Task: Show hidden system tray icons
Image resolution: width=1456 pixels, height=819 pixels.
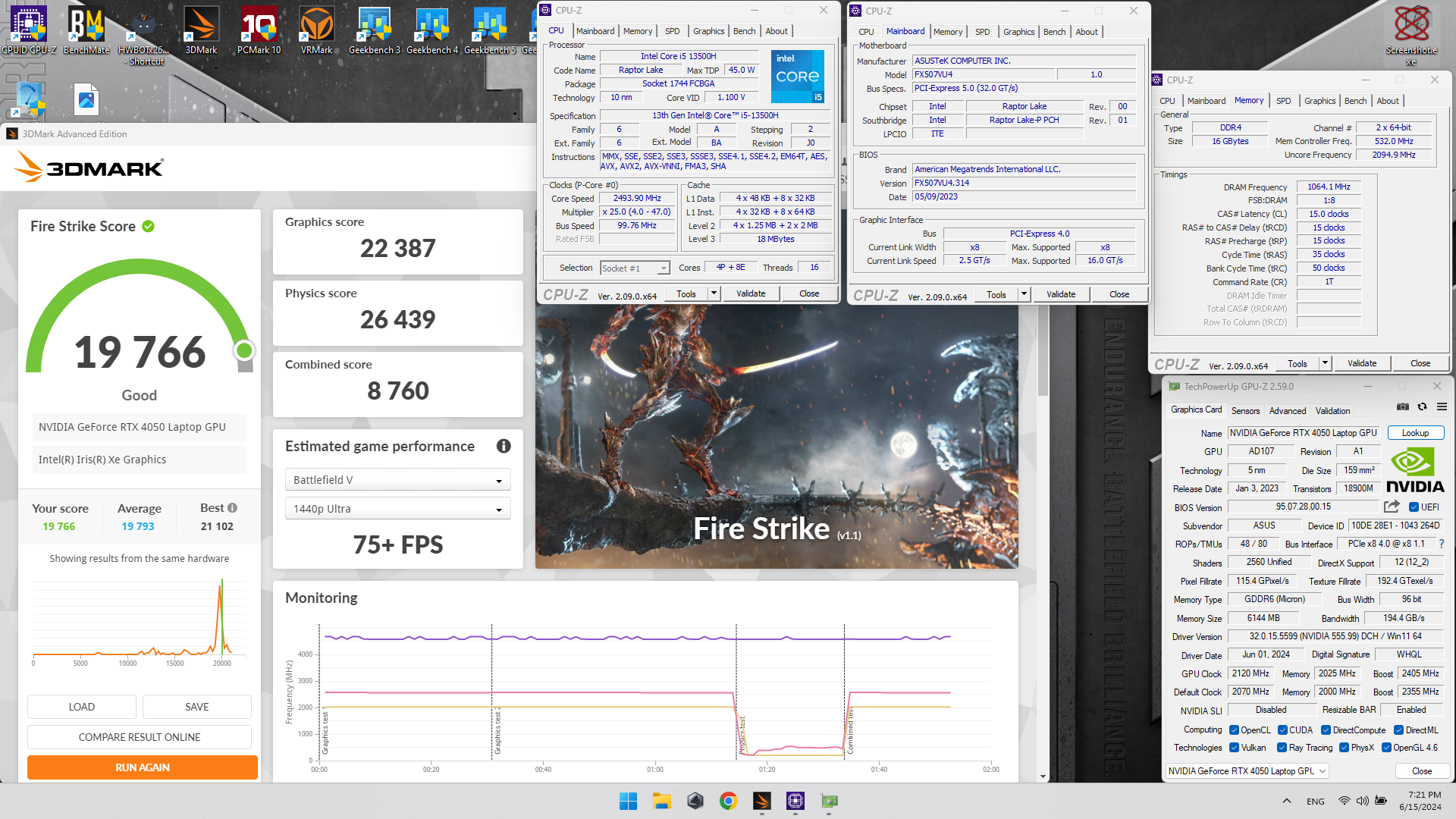Action: (x=1287, y=801)
